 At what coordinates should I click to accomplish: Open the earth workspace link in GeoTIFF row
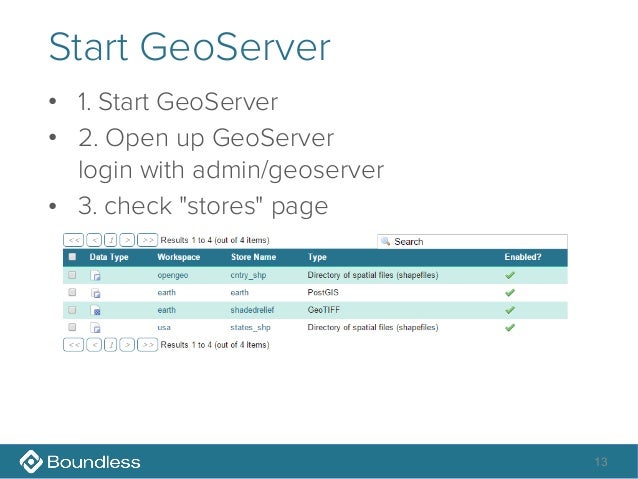[166, 310]
